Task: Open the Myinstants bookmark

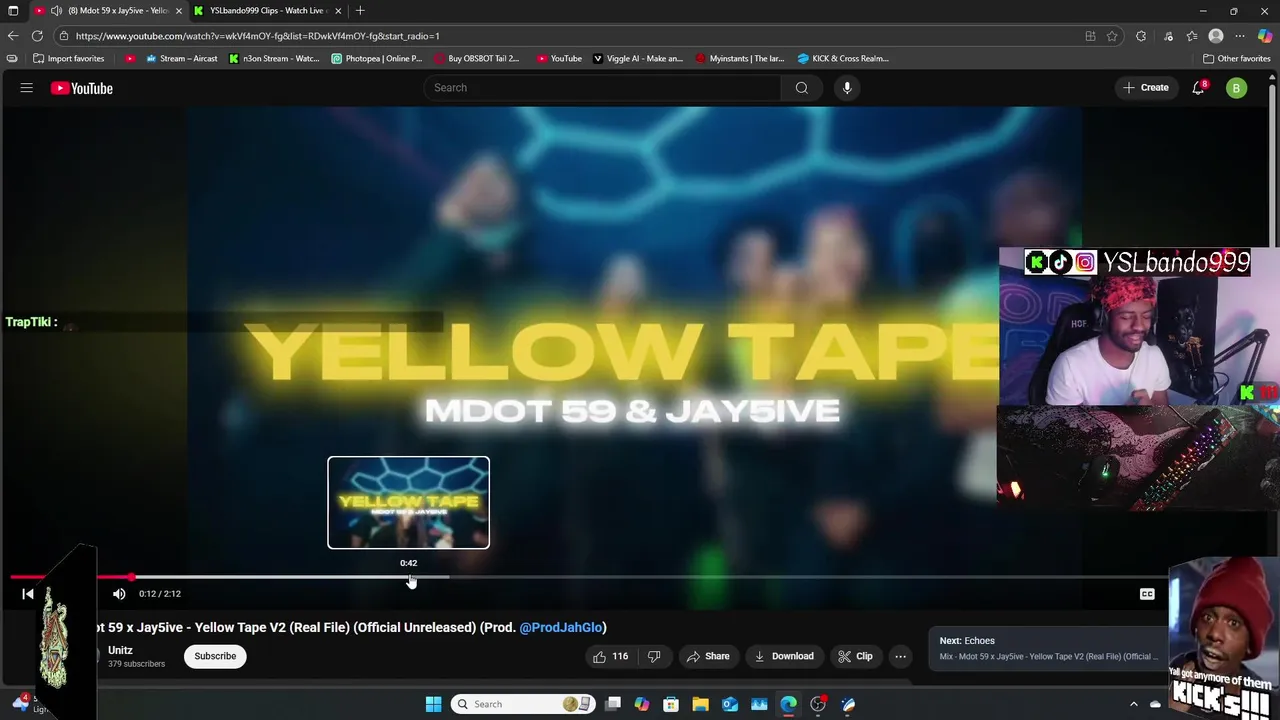Action: pos(740,59)
